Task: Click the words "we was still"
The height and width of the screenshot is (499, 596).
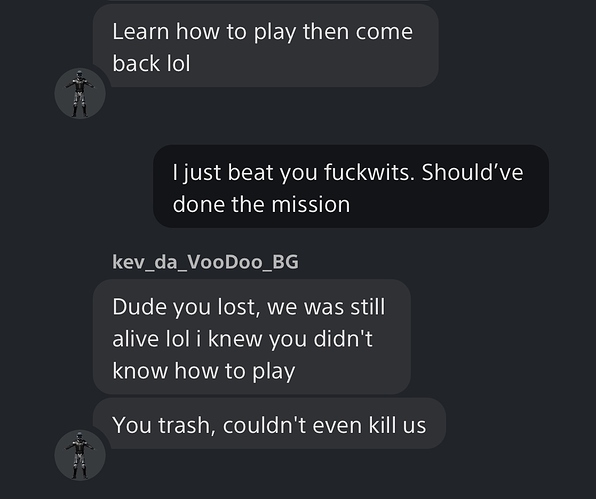Action: coord(326,307)
